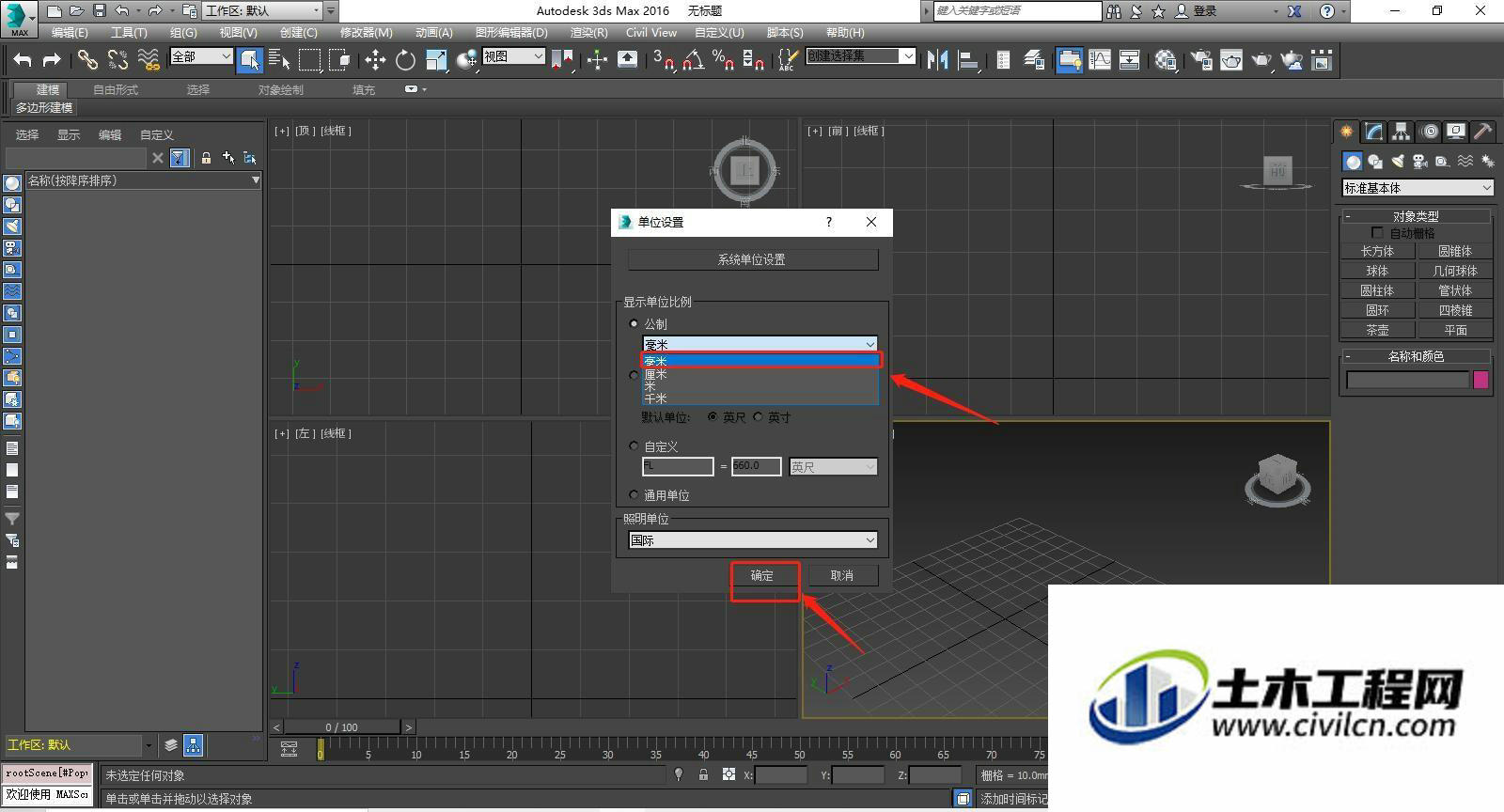Select Geometry category icon in Create panel
1504x812 pixels.
pos(1353,162)
